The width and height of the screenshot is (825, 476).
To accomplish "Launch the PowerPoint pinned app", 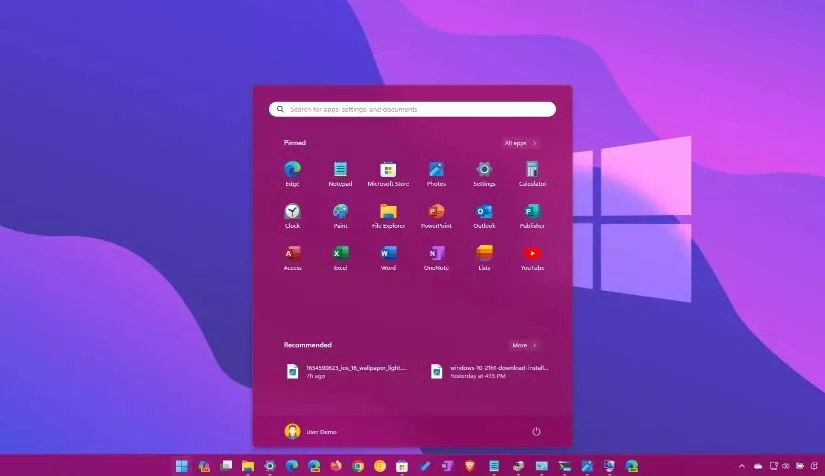I will (x=436, y=216).
